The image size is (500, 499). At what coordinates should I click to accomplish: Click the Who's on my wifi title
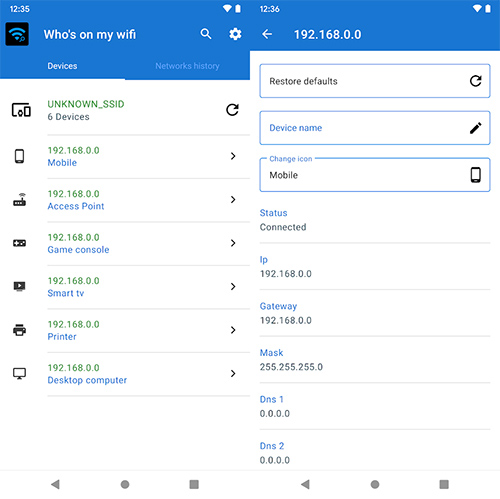(90, 34)
